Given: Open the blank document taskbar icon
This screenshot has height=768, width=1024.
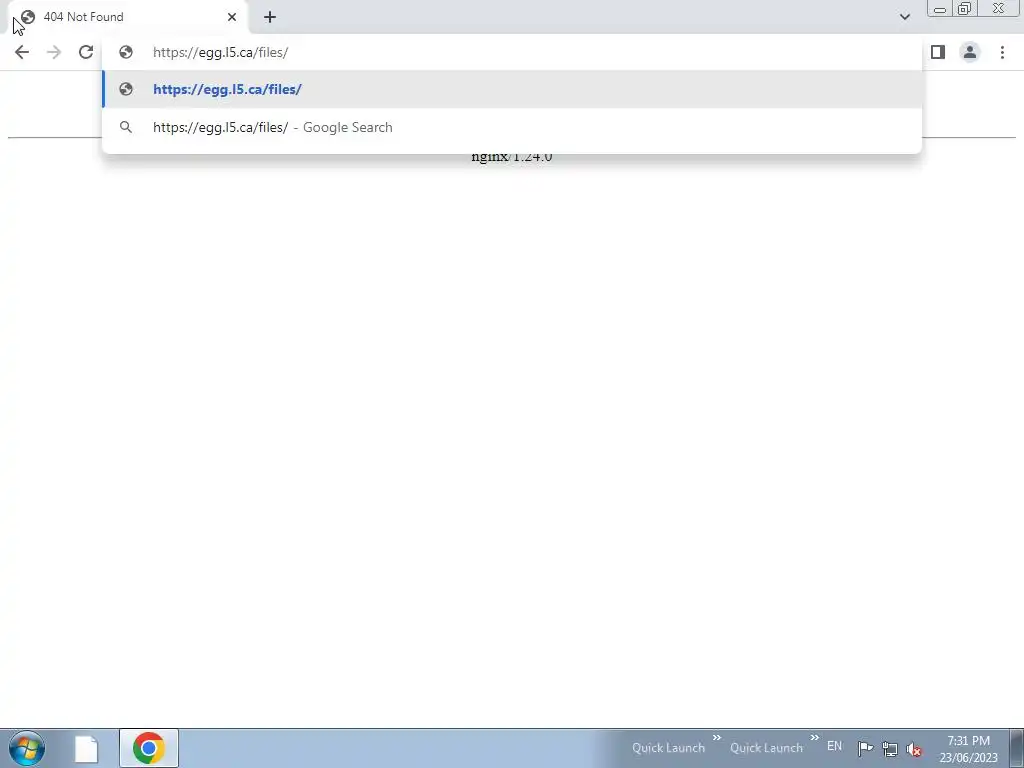Looking at the screenshot, I should point(86,748).
